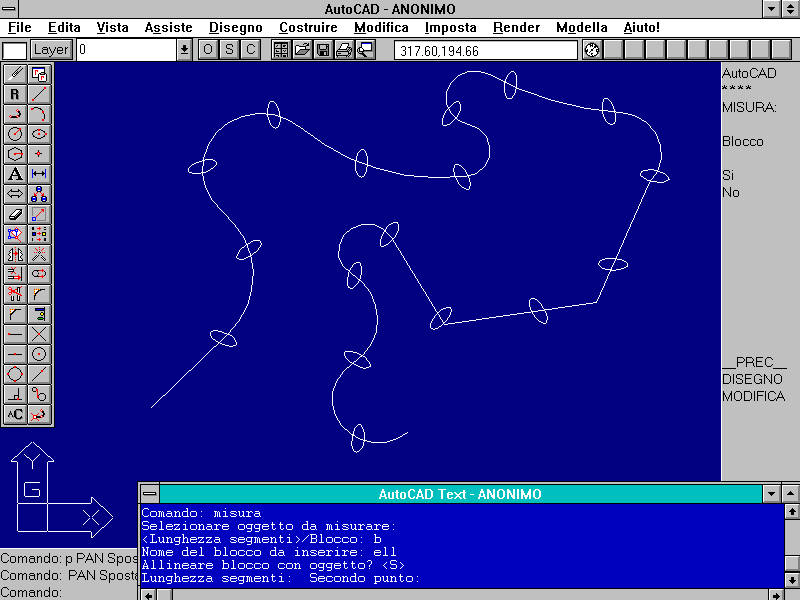
Task: Select the Intersection object snap icon
Action: pos(39,334)
